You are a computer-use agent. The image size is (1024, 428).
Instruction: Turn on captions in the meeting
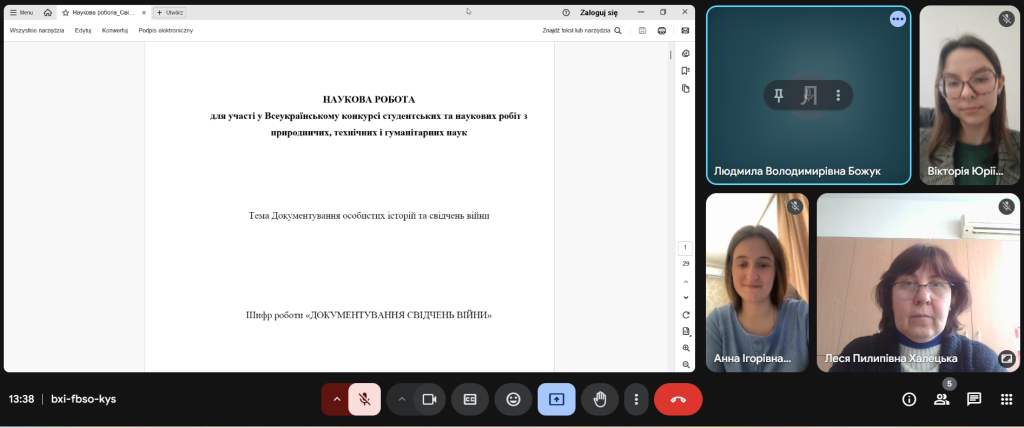coord(470,399)
